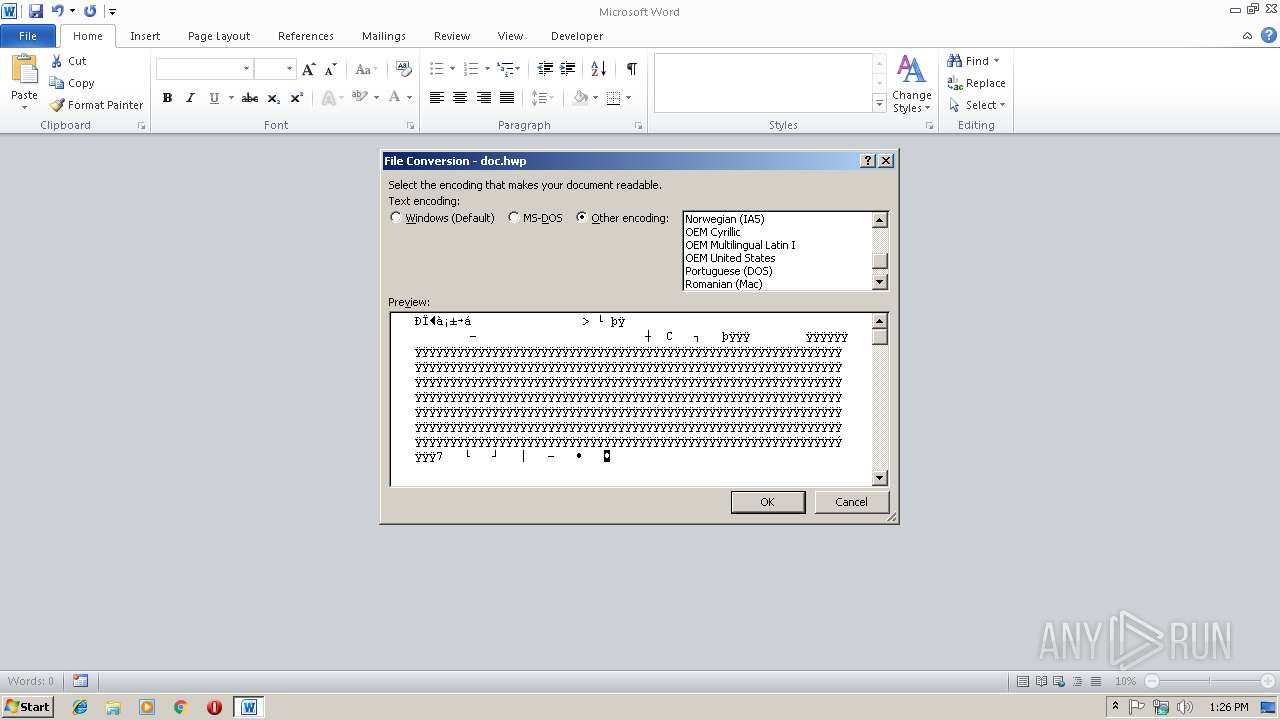Click the dialog help question mark button

(868, 161)
